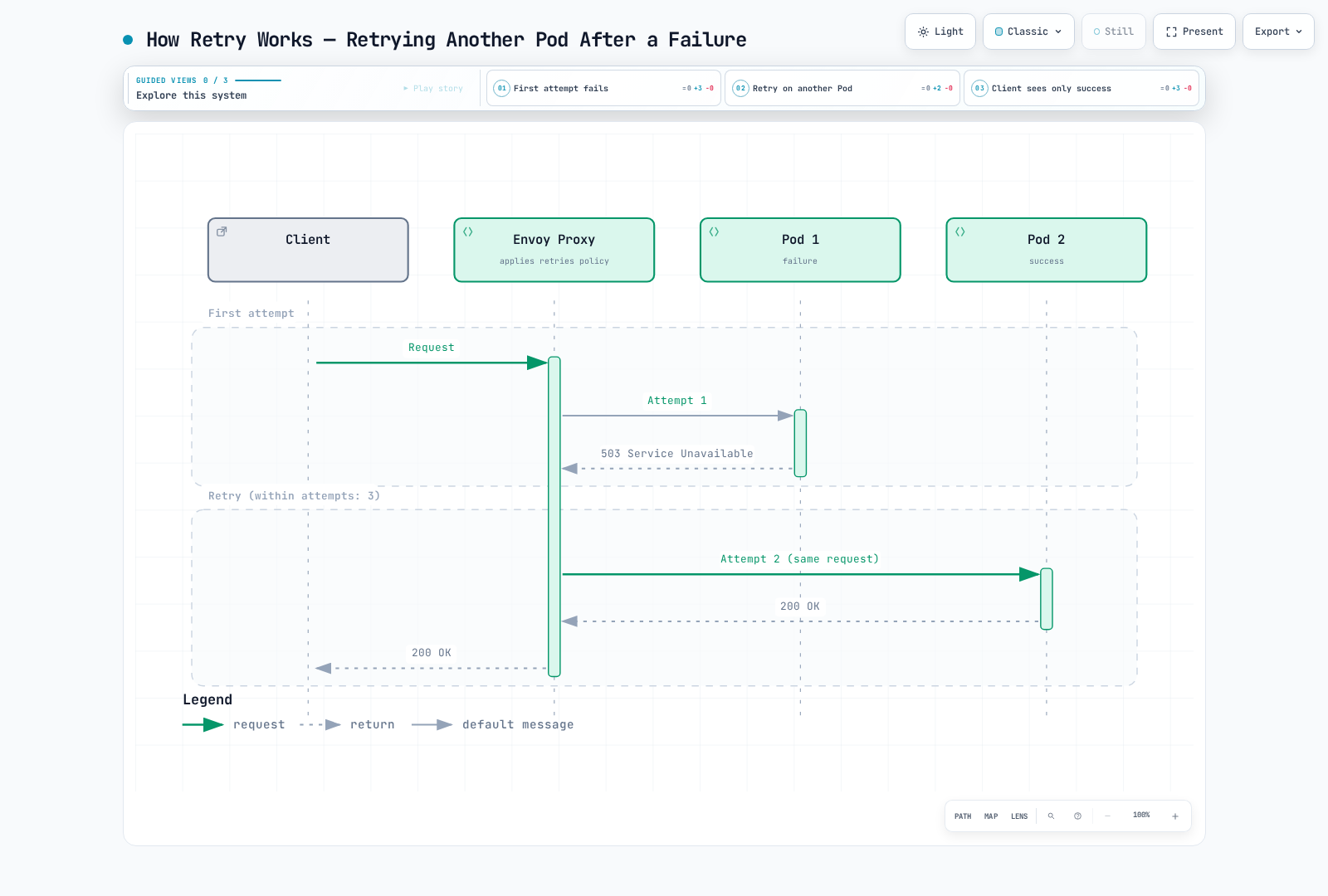Screen dimensions: 1328x896
Task: Select the Client participant box
Action: (308, 250)
